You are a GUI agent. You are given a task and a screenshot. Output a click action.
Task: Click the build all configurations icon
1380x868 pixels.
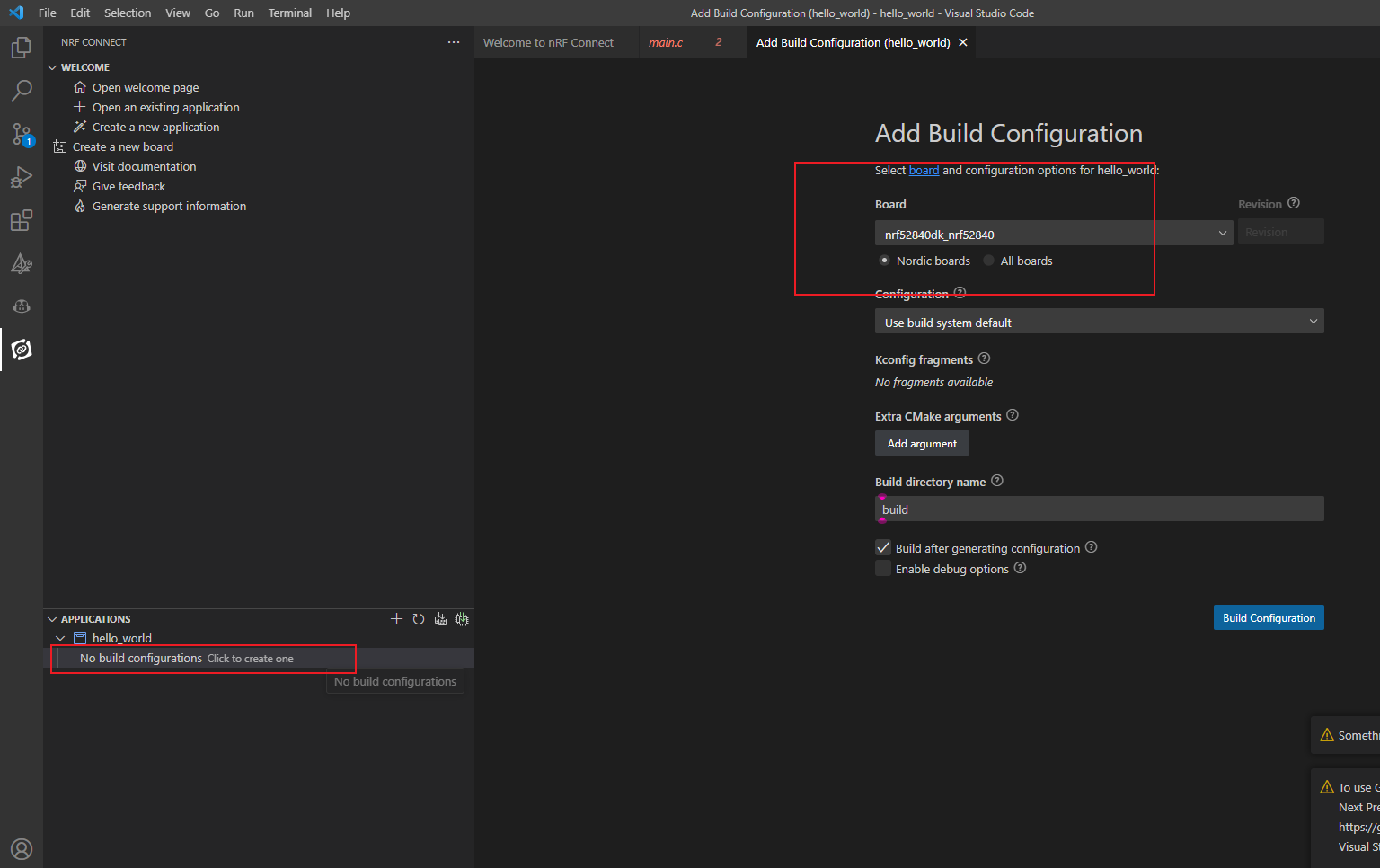coord(440,619)
